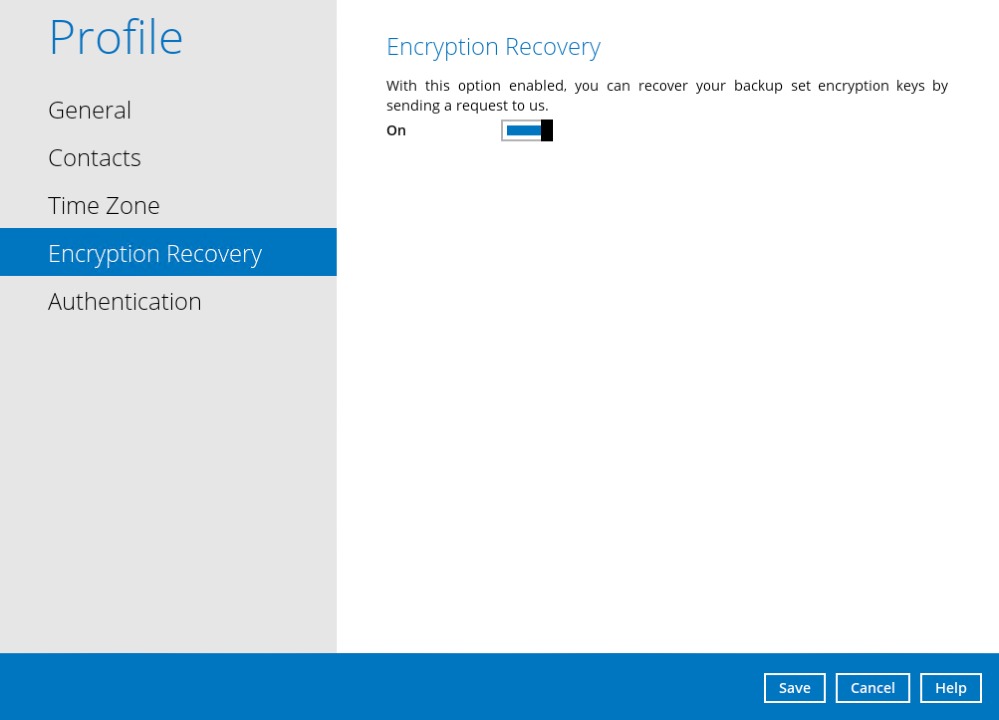999x720 pixels.
Task: Click the Encryption Recovery page title
Action: 493,47
